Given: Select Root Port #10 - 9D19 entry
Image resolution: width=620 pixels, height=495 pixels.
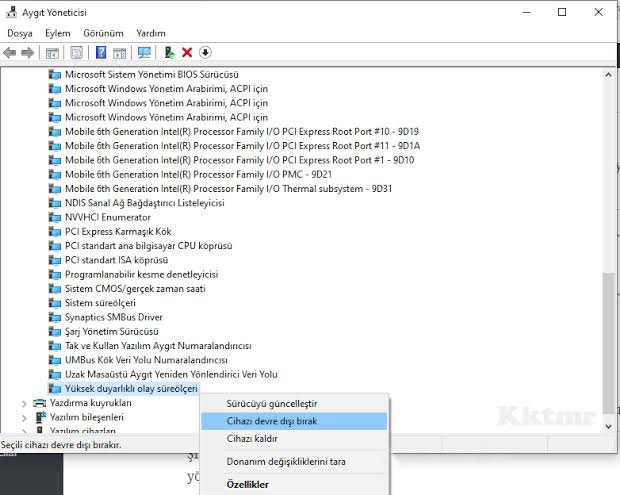Looking at the screenshot, I should [x=242, y=132].
